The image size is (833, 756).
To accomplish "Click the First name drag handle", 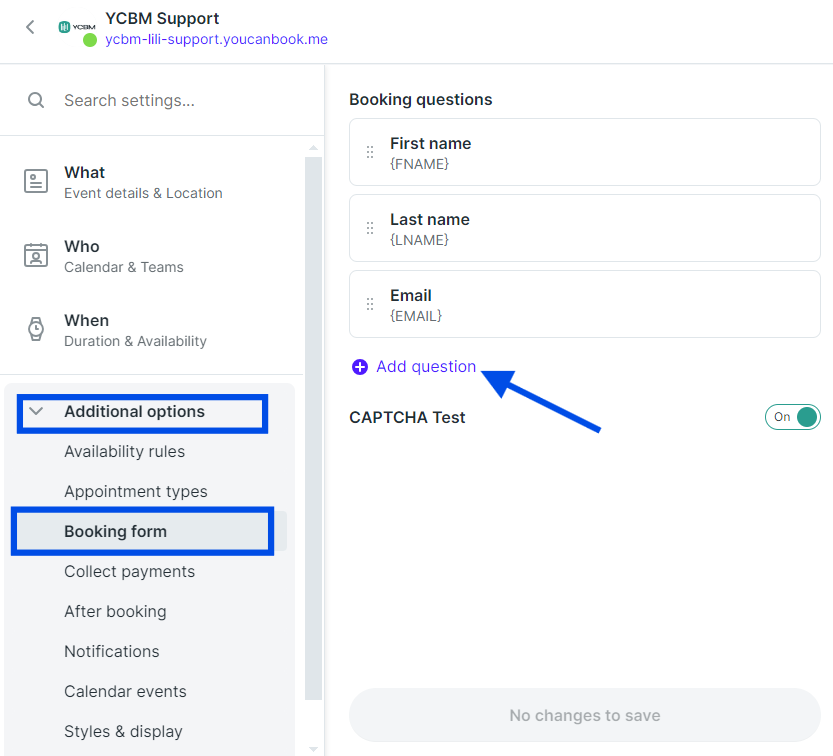I will pyautogui.click(x=370, y=152).
